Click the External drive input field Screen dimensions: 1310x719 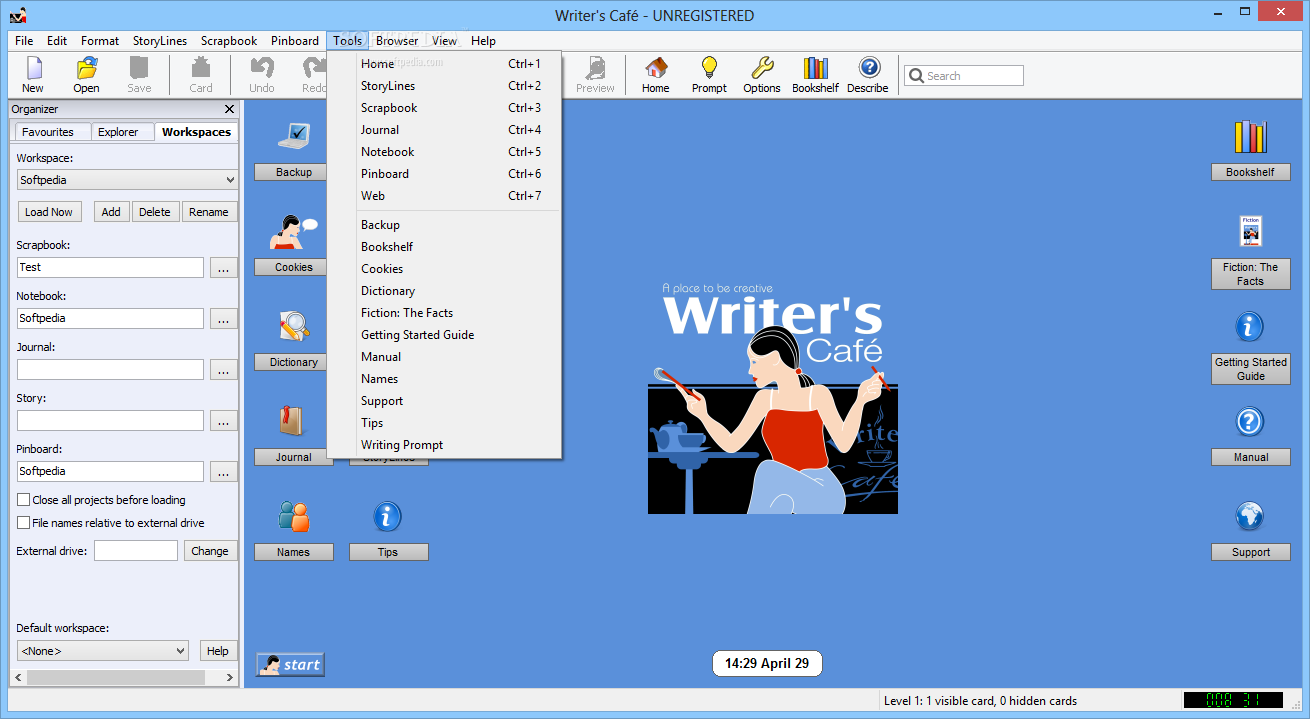coord(136,551)
